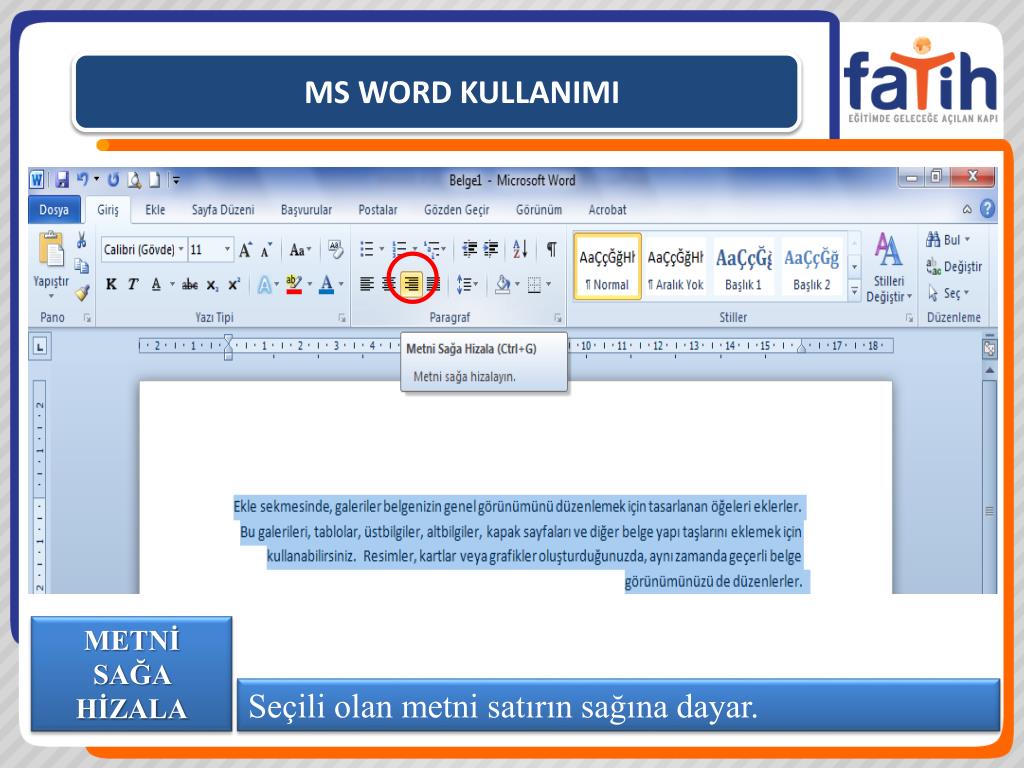Toggle Italic with the T button
This screenshot has height=768, width=1024.
pyautogui.click(x=133, y=284)
